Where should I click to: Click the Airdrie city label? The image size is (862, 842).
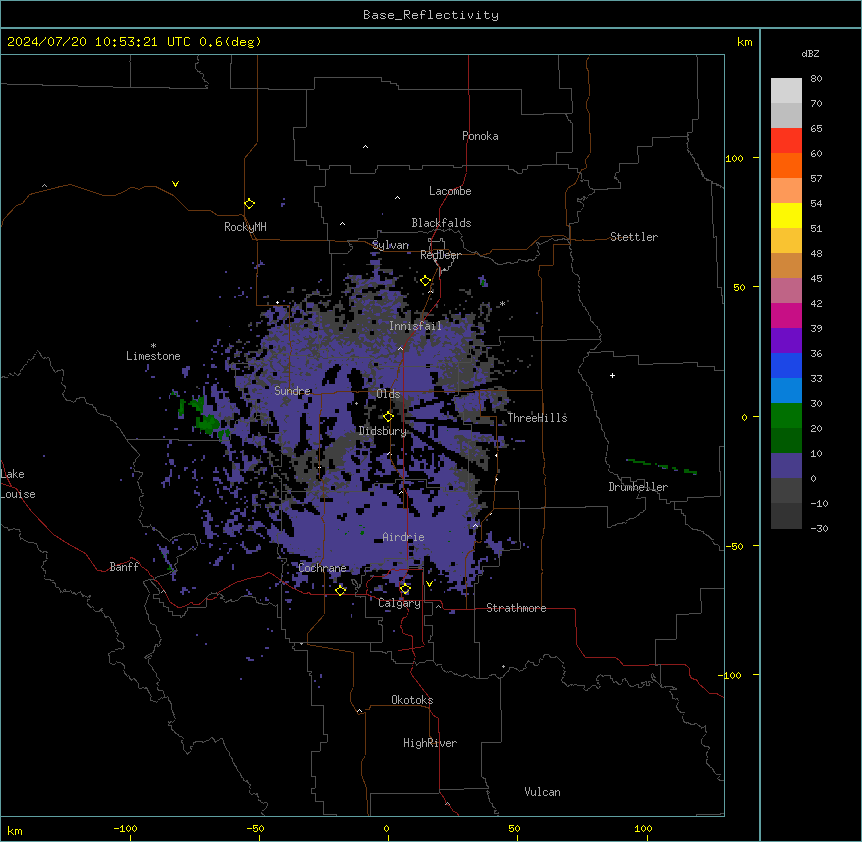[x=404, y=537]
